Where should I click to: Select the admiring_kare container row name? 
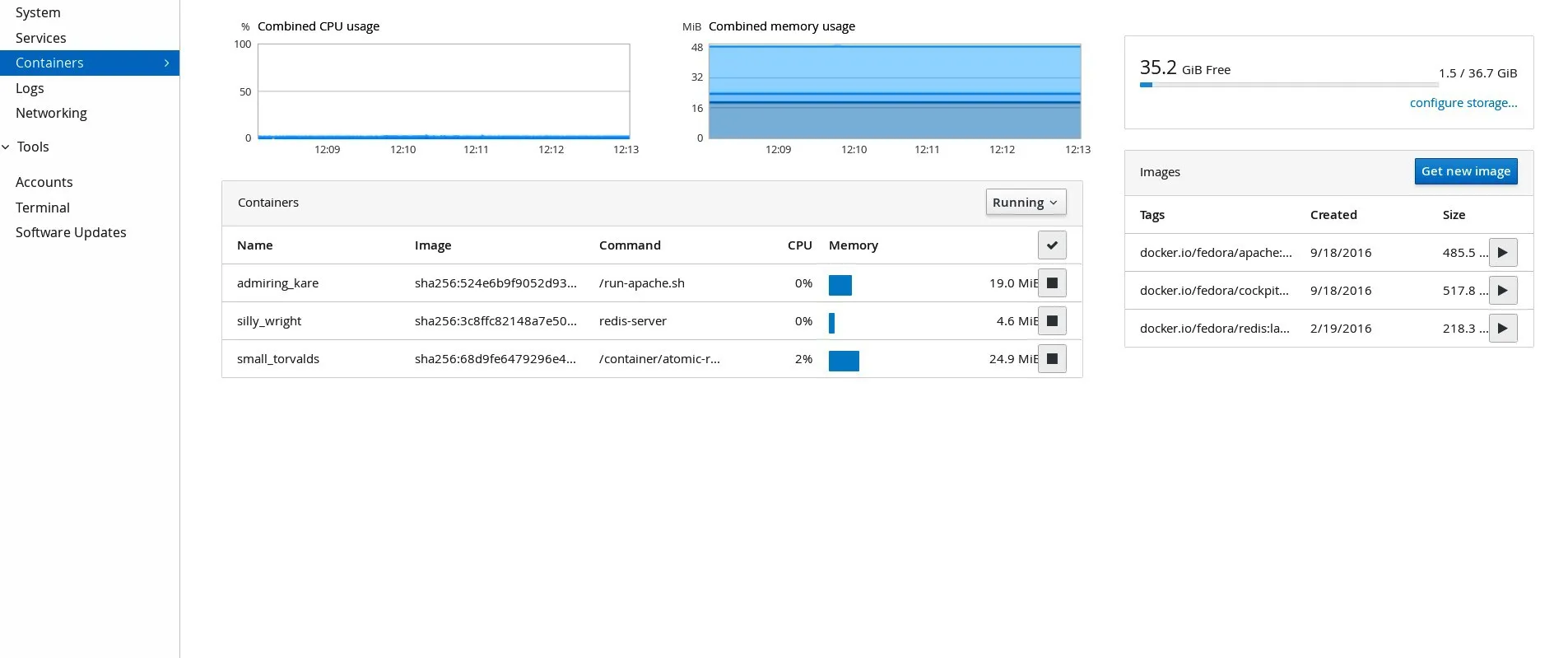277,283
